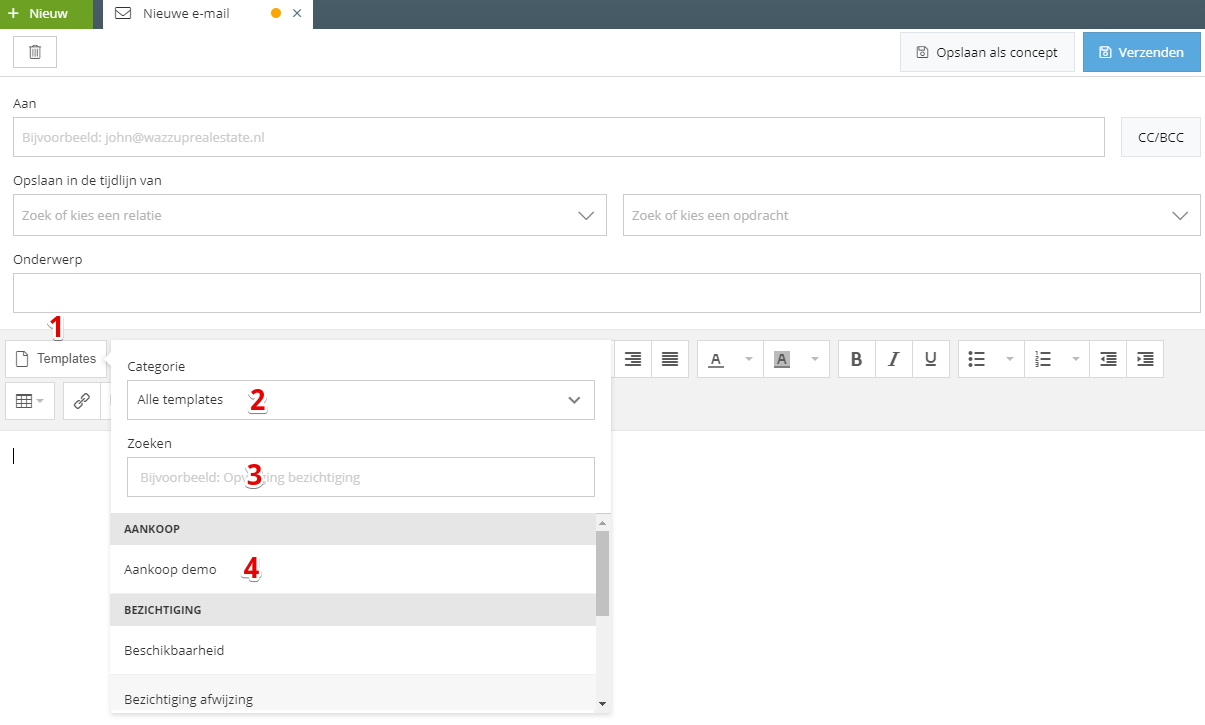Viewport: 1205px width, 725px height.
Task: Open the Templates button
Action: coord(57,358)
